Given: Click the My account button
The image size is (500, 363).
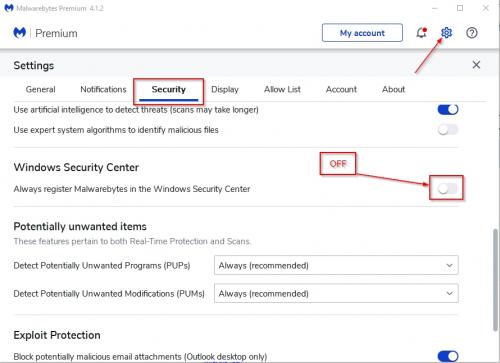Looking at the screenshot, I should (x=362, y=33).
